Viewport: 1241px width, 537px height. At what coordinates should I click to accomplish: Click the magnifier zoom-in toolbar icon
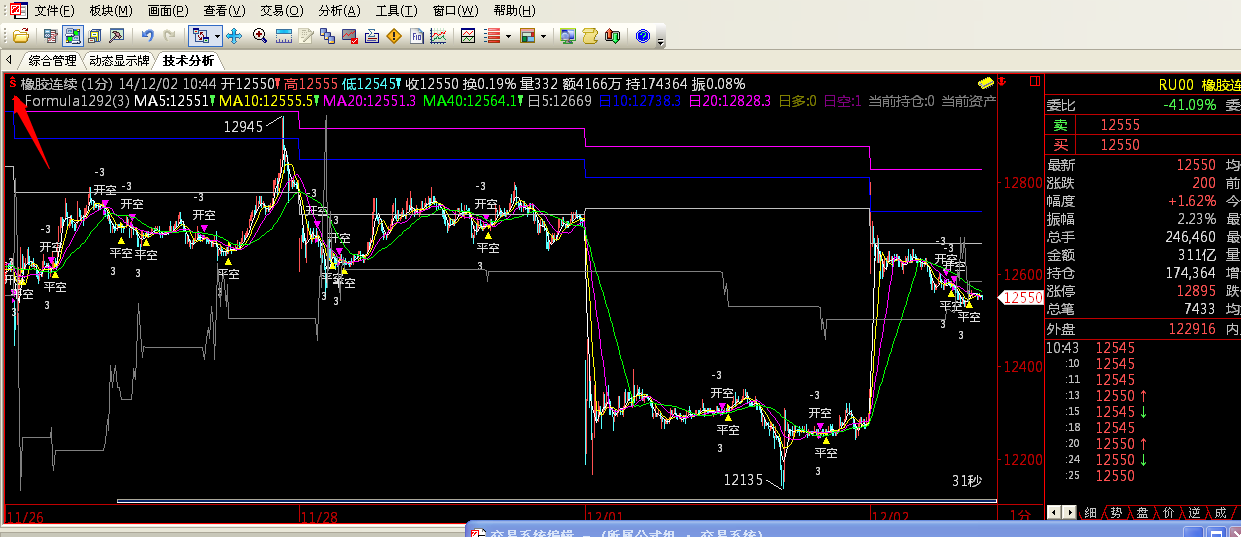tap(260, 36)
